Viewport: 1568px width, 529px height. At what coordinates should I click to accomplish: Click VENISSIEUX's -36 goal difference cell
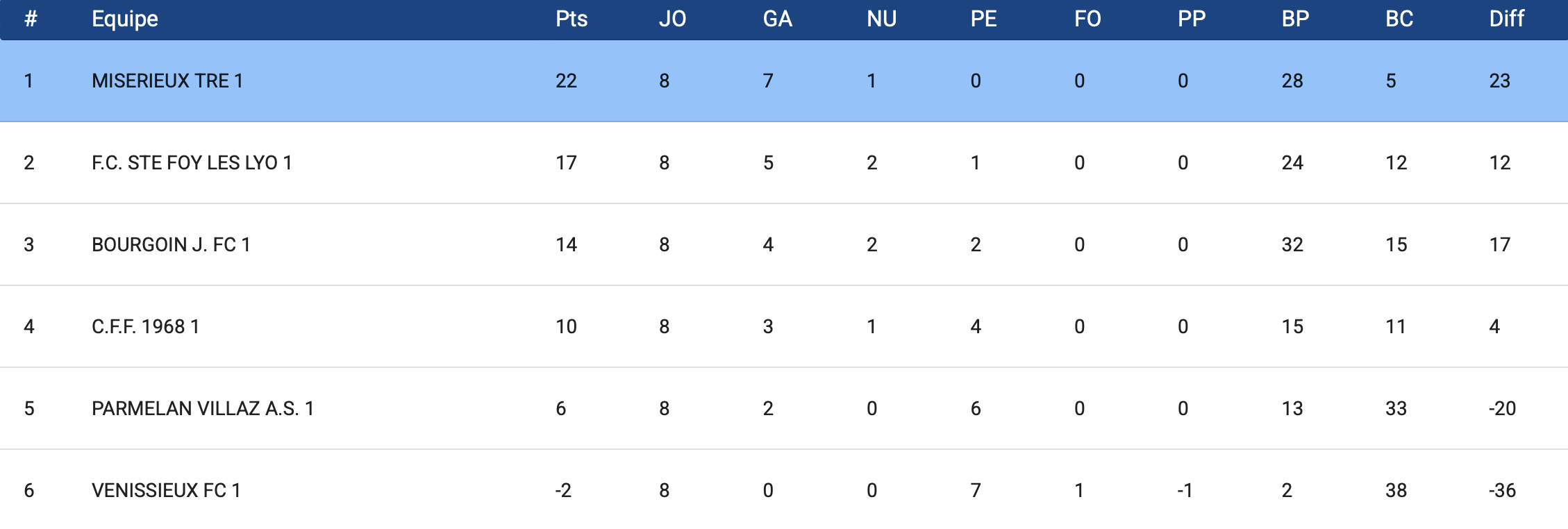[1503, 490]
